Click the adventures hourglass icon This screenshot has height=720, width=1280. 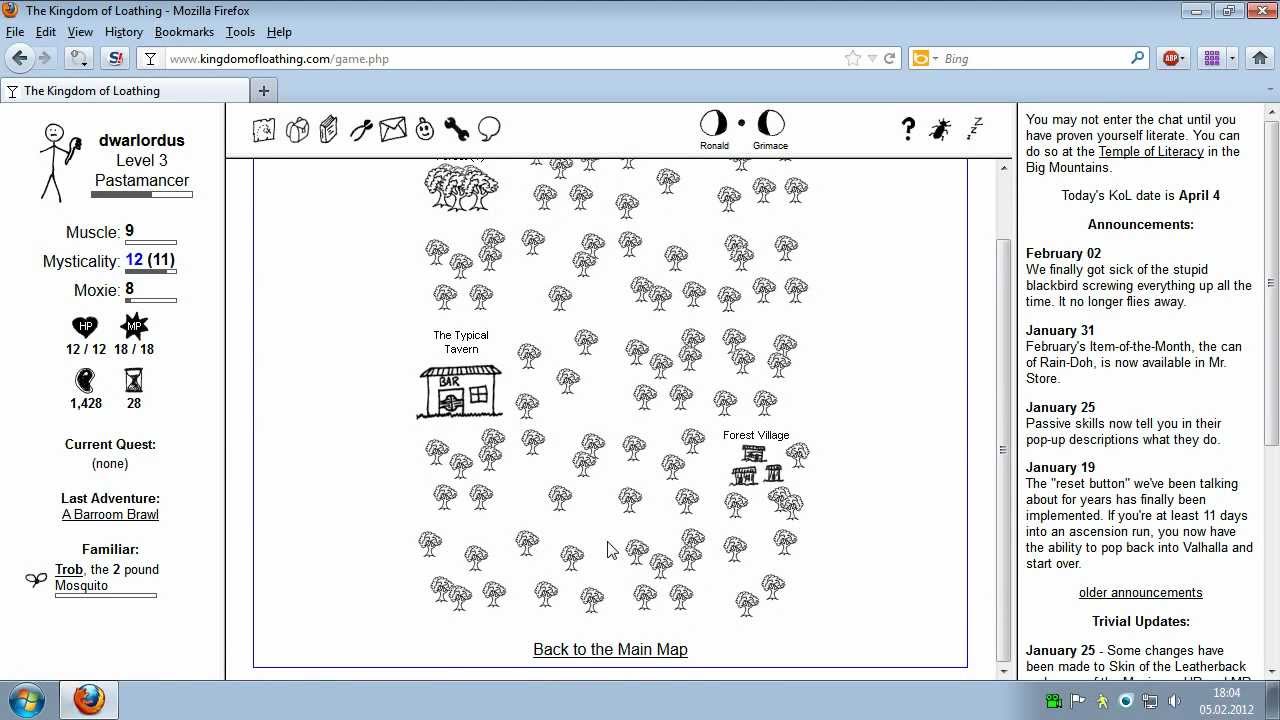pyautogui.click(x=134, y=380)
